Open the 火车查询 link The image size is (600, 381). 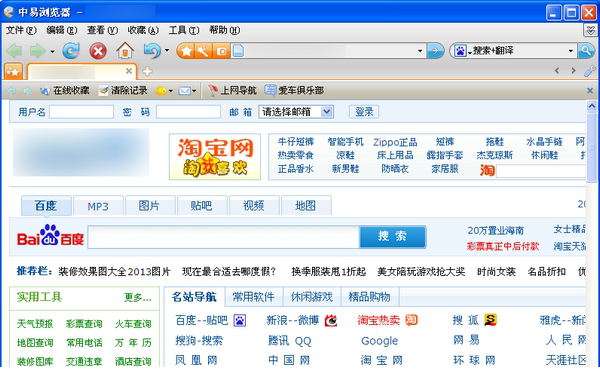[133, 324]
